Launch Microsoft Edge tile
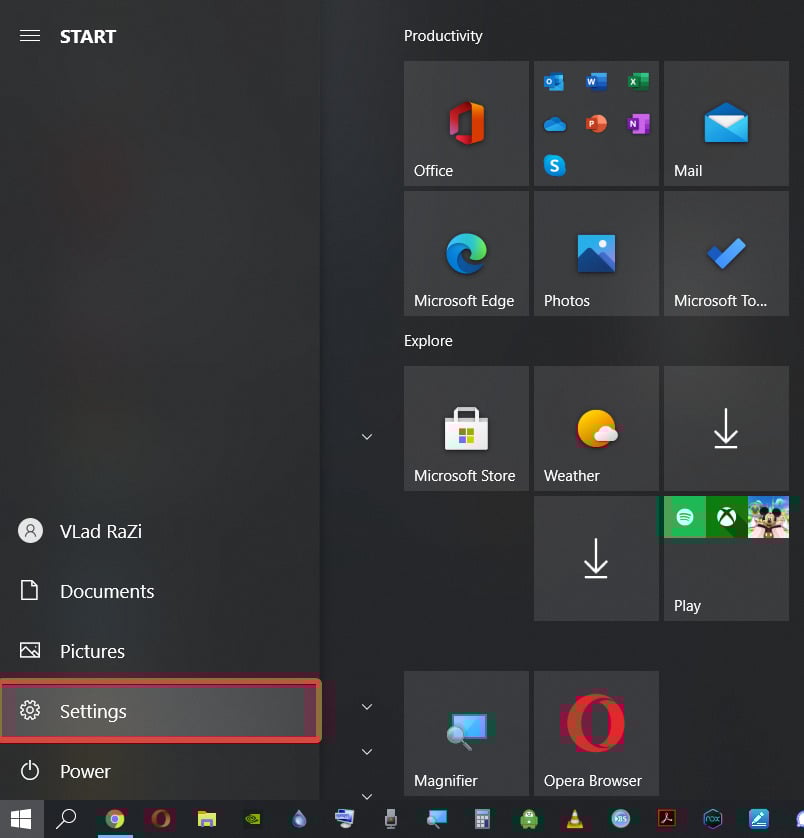 coord(466,253)
